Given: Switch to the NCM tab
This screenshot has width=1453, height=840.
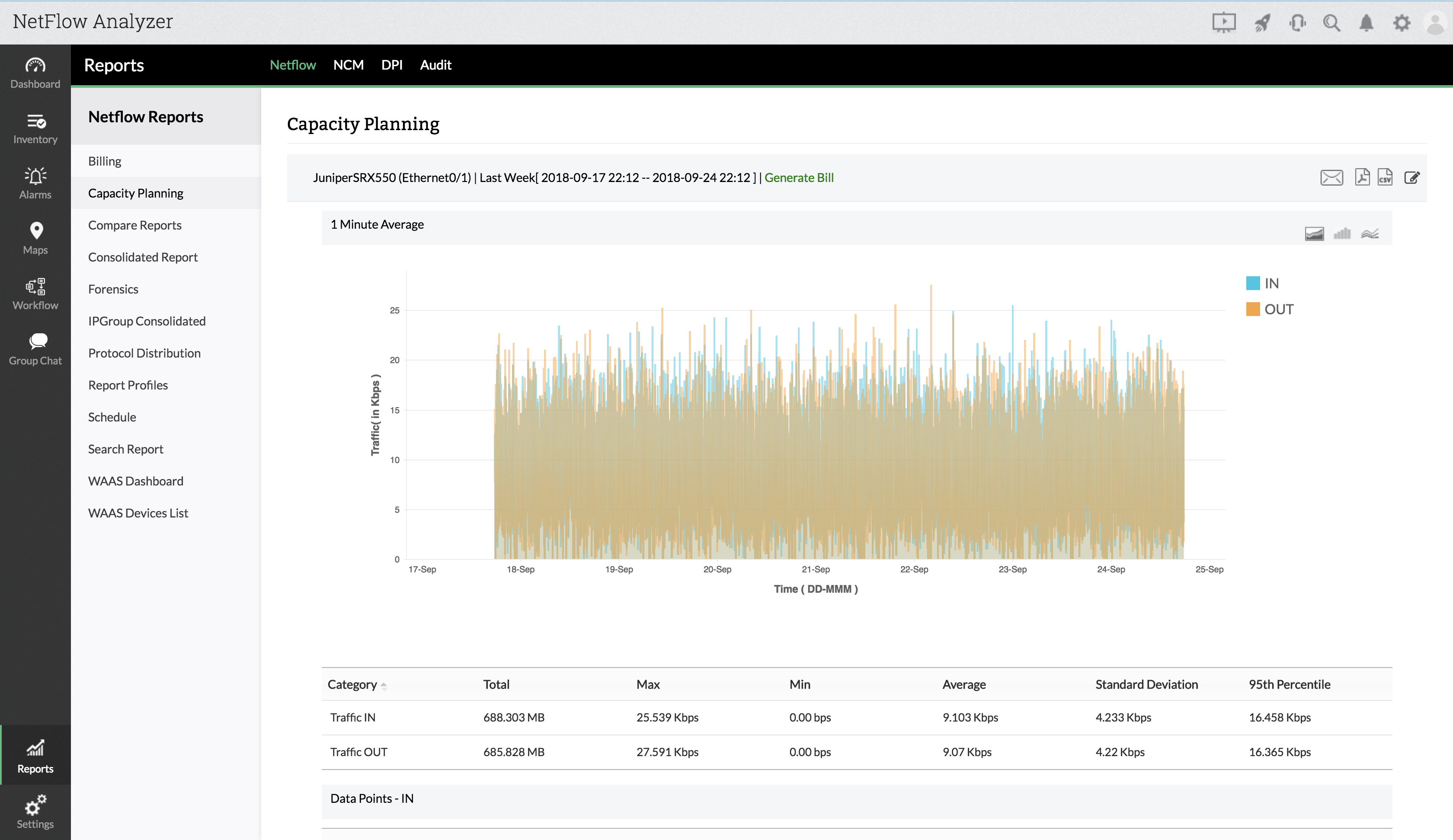Looking at the screenshot, I should click(x=348, y=65).
